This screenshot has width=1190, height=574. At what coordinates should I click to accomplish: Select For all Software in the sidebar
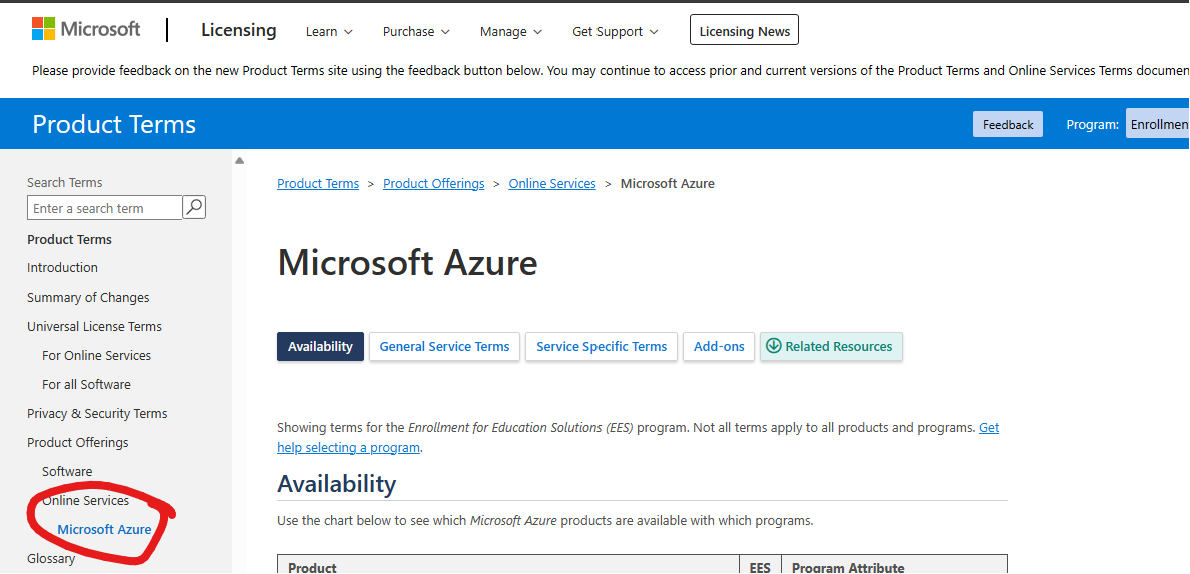(x=87, y=384)
